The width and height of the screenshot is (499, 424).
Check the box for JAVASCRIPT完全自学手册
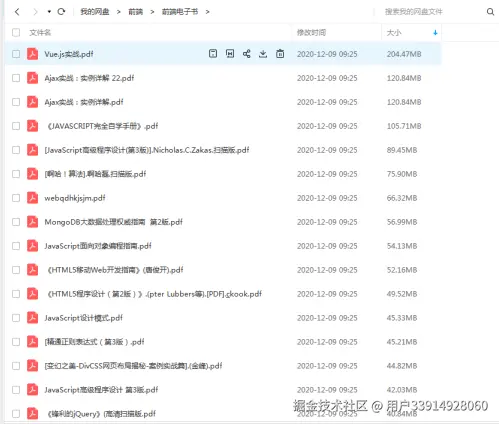[16, 126]
